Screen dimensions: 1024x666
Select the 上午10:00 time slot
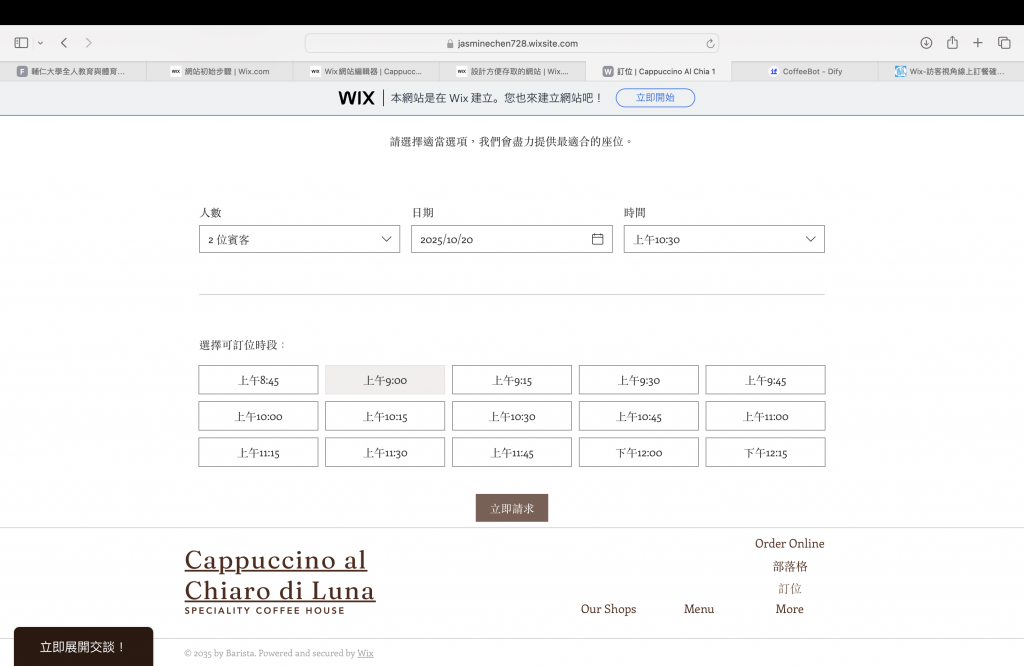[x=259, y=417]
